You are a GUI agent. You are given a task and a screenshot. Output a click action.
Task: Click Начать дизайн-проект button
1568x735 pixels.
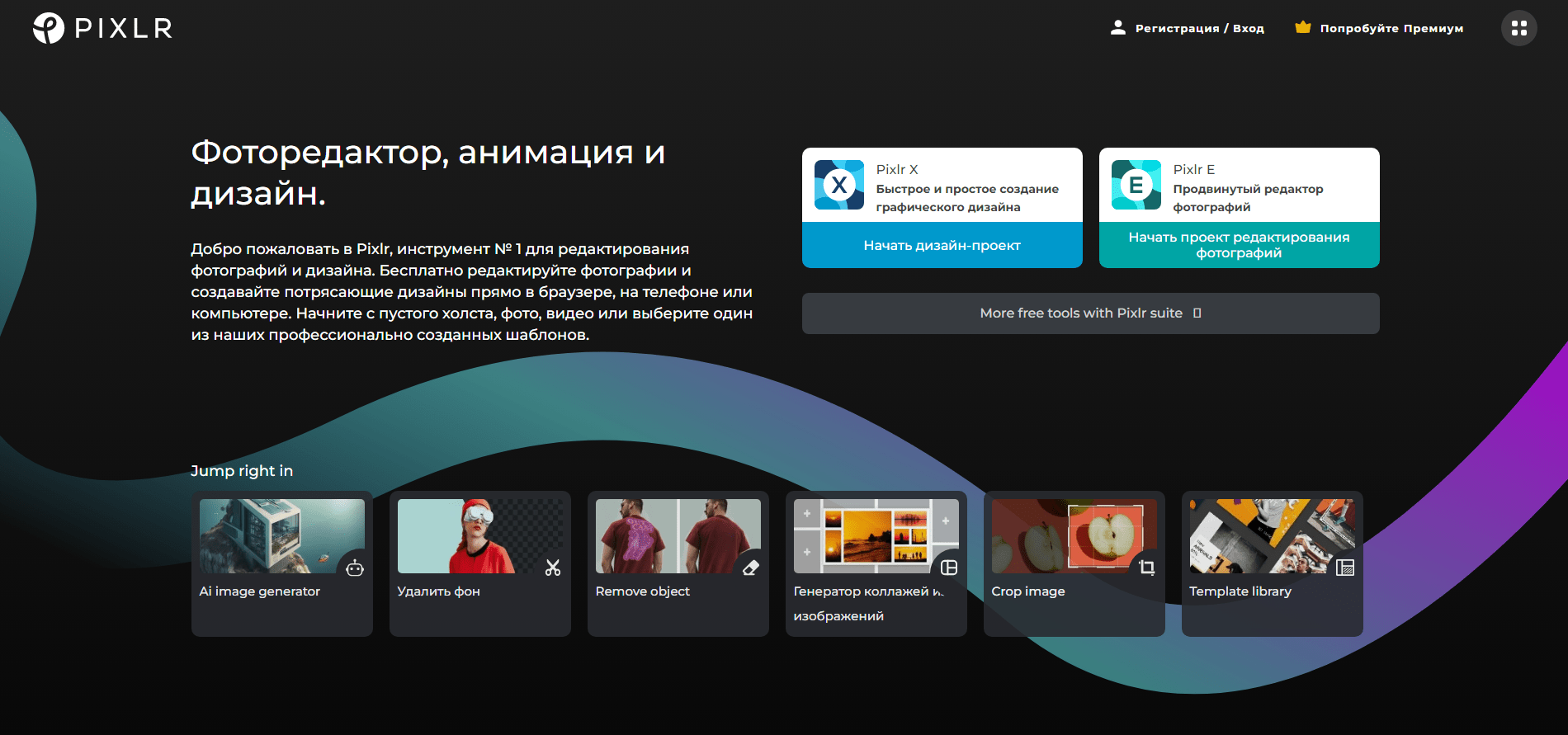[x=942, y=245]
